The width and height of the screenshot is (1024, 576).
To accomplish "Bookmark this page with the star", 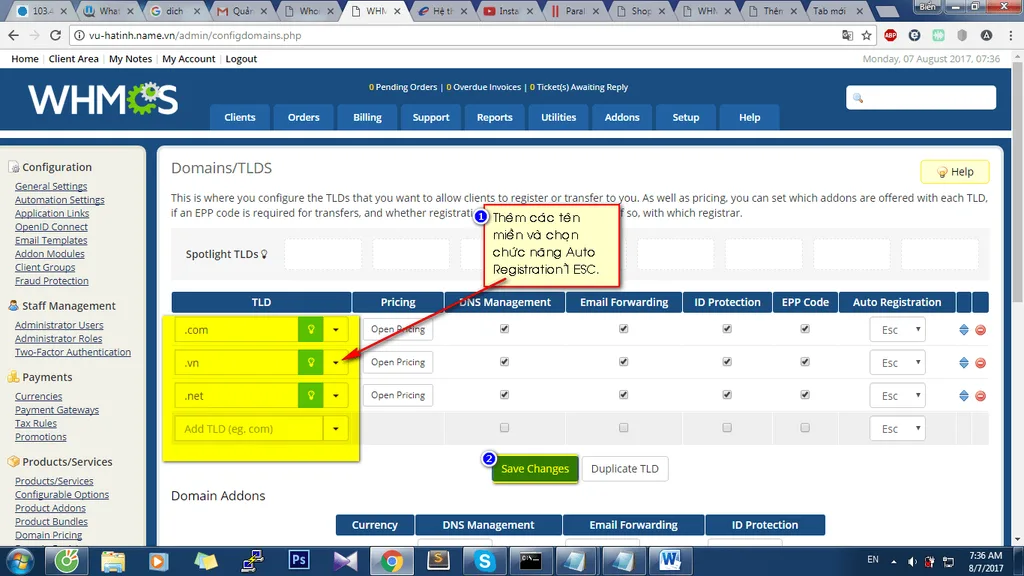I will coord(867,35).
